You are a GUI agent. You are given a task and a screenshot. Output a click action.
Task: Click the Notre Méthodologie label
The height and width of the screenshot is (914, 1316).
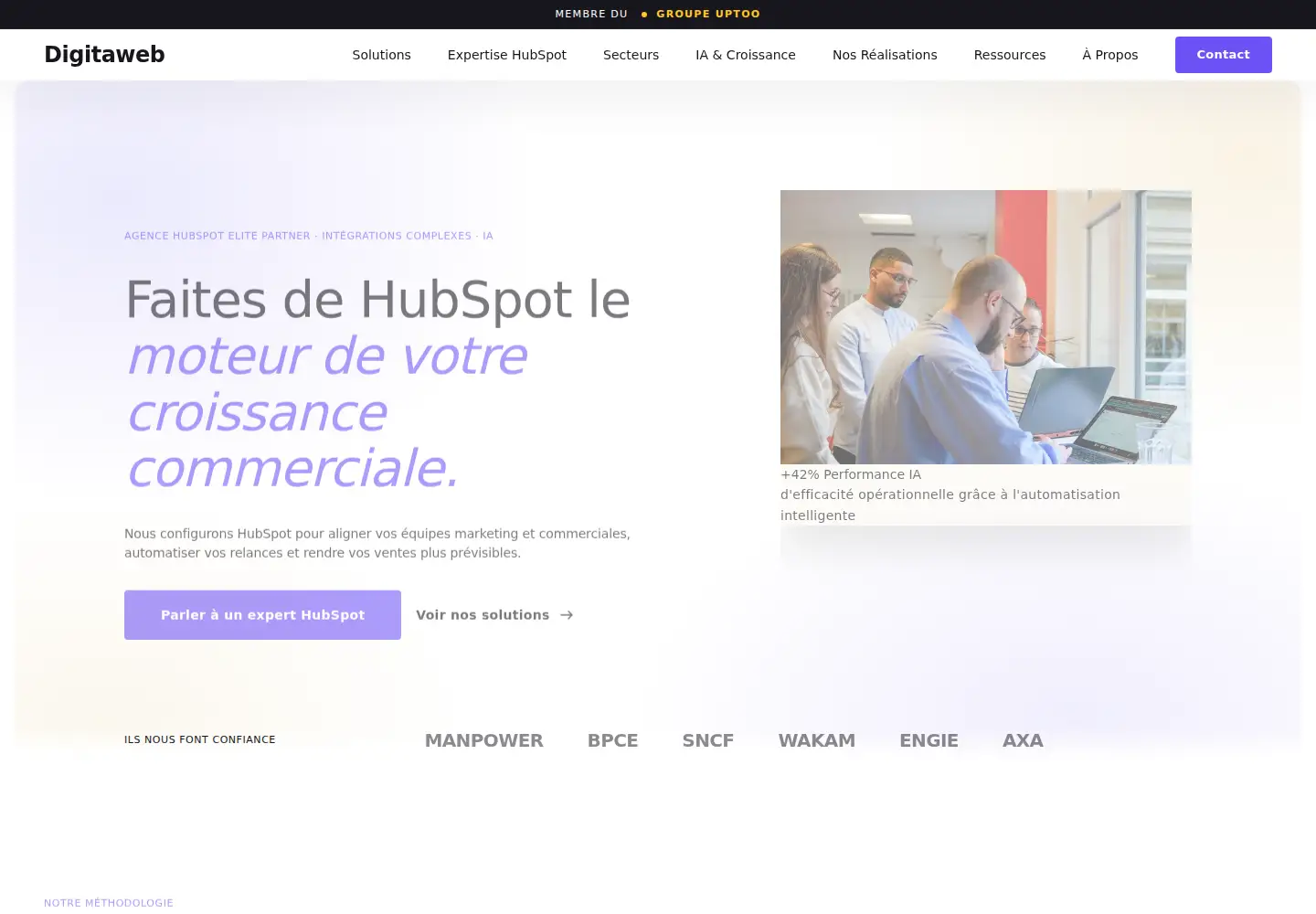[x=109, y=903]
